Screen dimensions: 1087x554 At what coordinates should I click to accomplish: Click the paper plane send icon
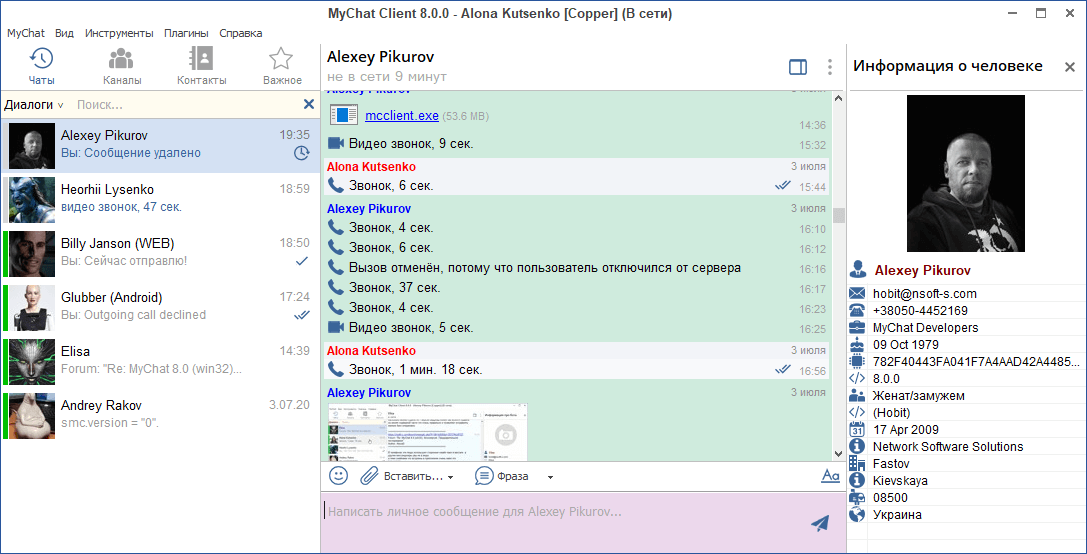click(820, 522)
